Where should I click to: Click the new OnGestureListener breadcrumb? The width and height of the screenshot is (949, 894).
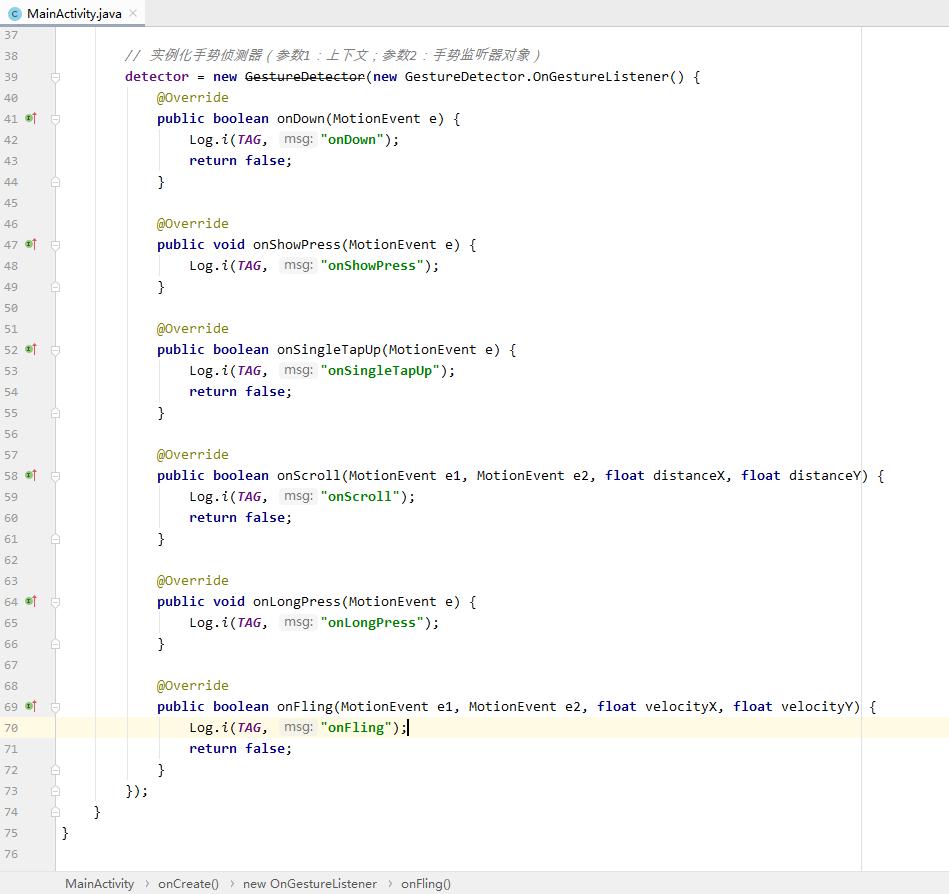pyautogui.click(x=310, y=884)
